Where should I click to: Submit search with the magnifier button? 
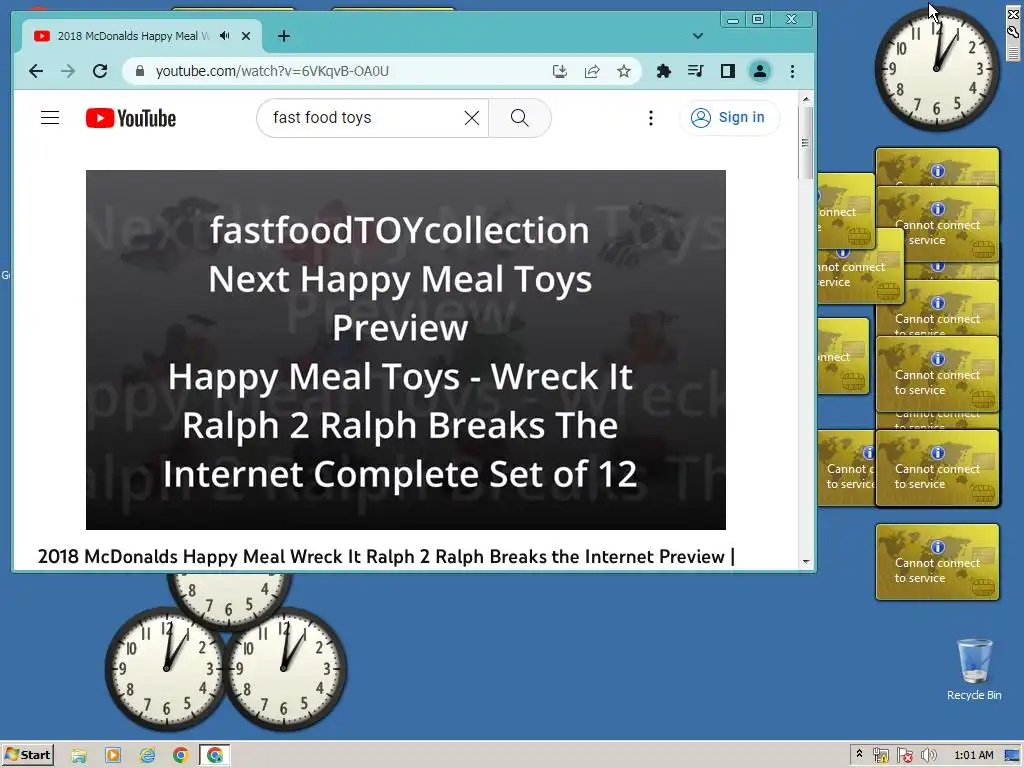pos(520,118)
